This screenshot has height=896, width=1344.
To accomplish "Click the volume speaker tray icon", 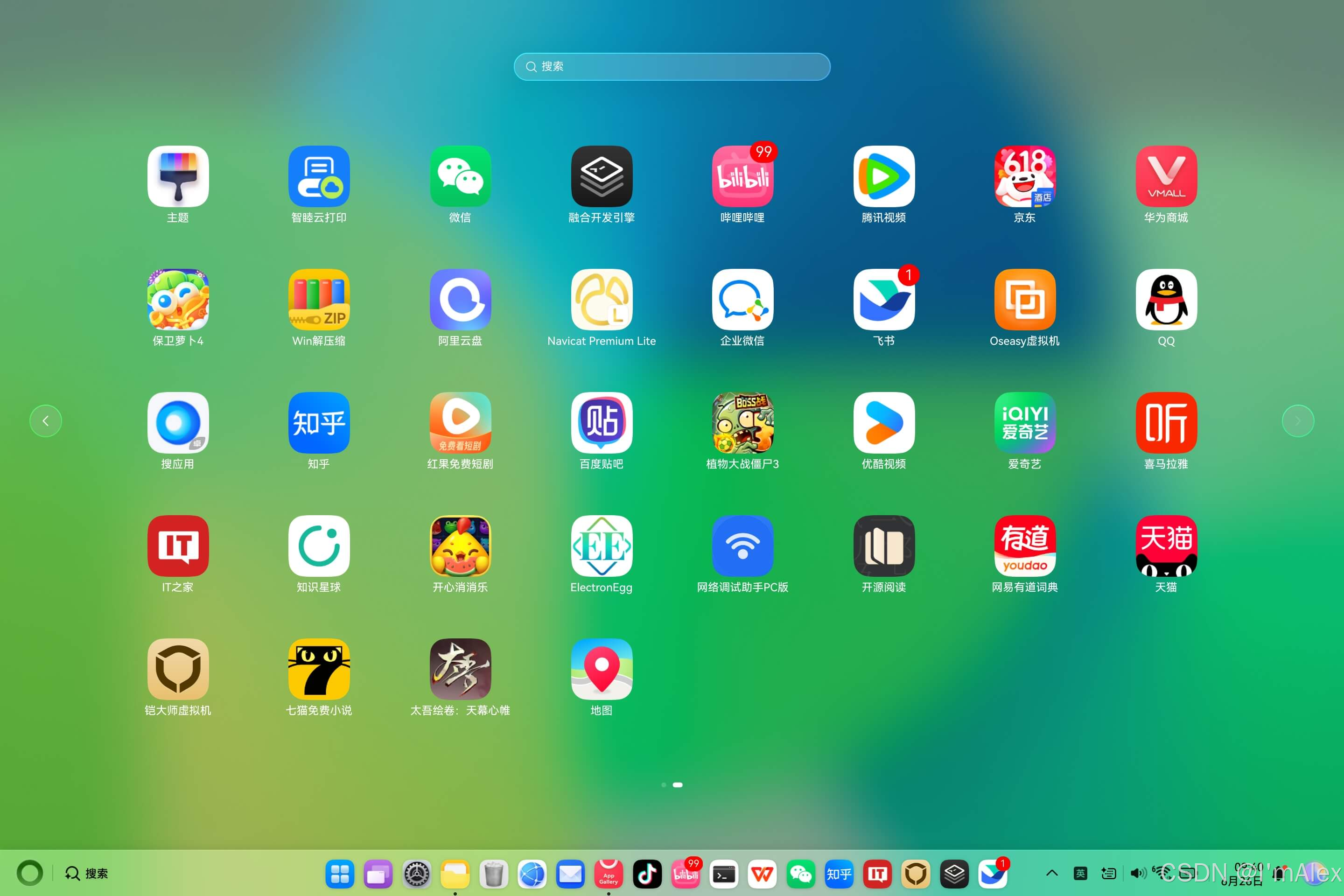I will (1137, 873).
